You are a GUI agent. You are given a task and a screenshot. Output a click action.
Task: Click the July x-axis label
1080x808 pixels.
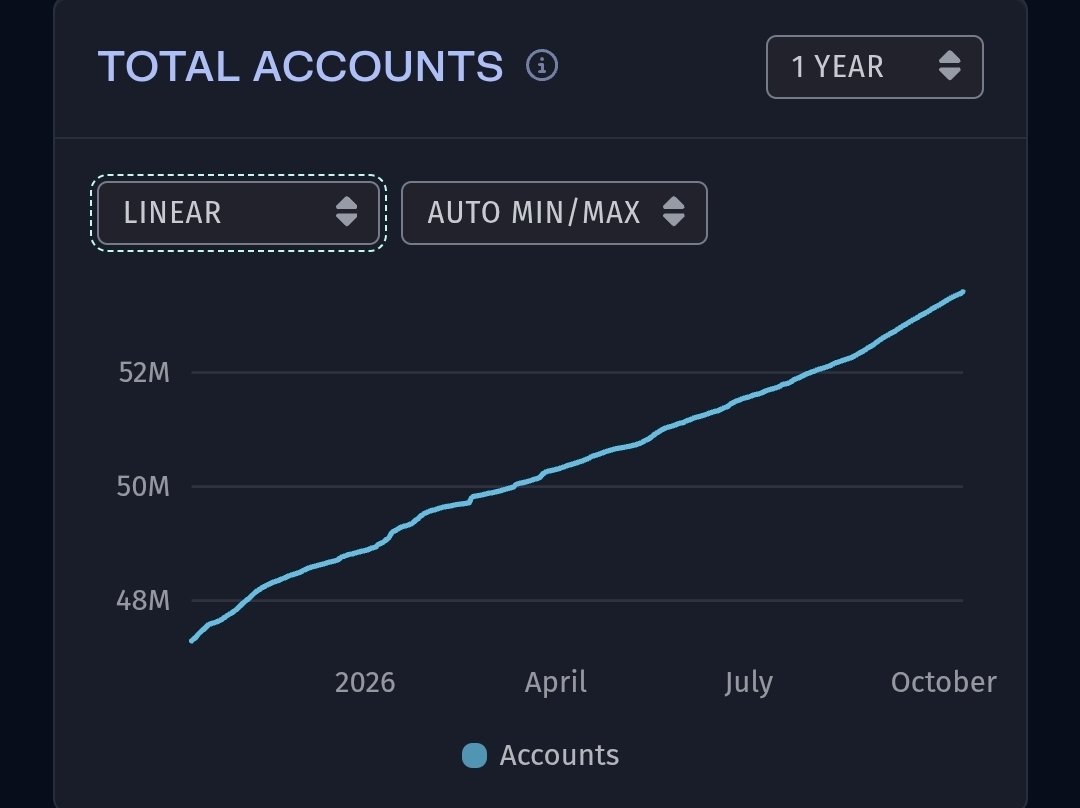(x=749, y=683)
